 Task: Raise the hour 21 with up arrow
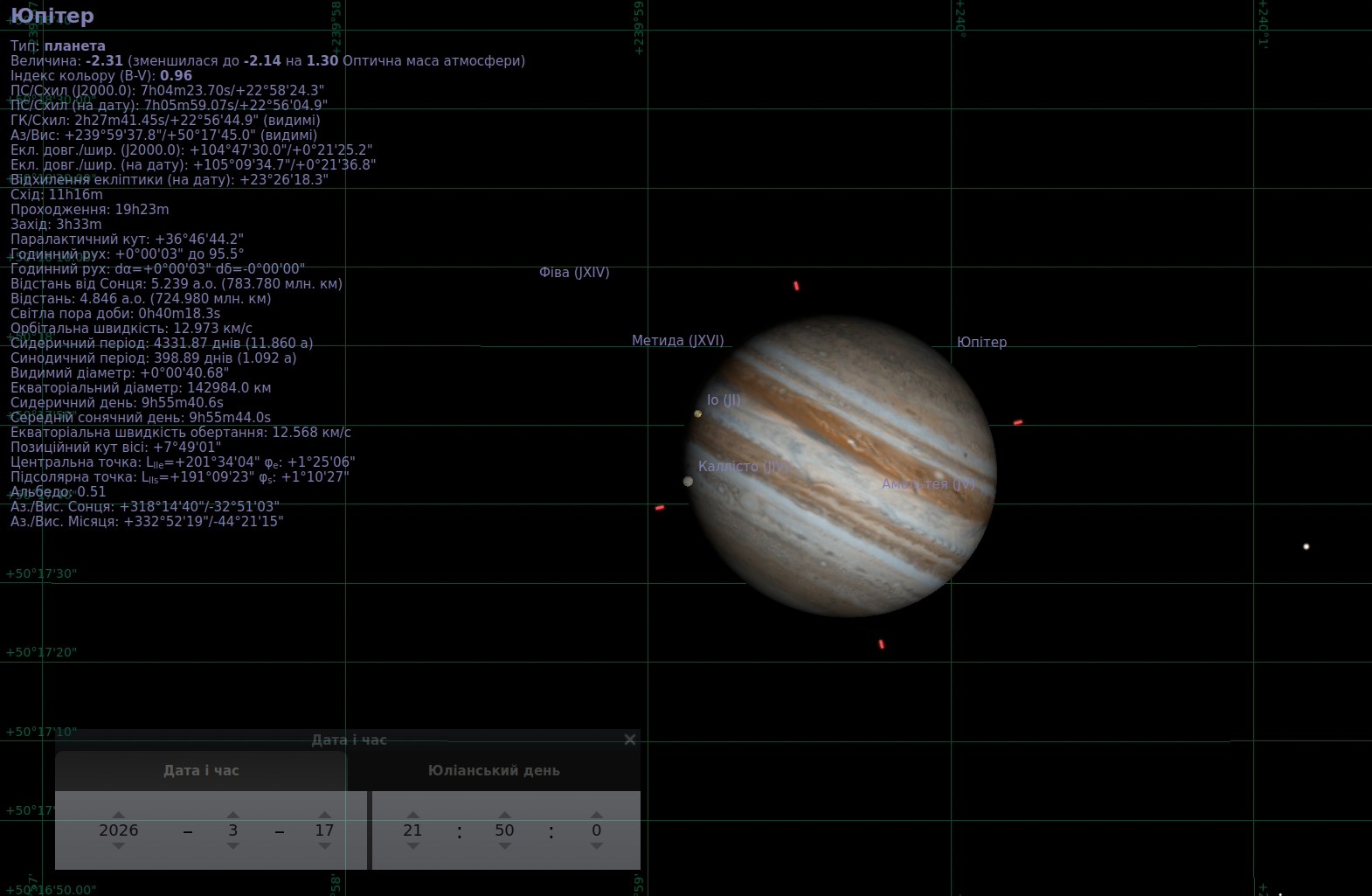click(412, 815)
